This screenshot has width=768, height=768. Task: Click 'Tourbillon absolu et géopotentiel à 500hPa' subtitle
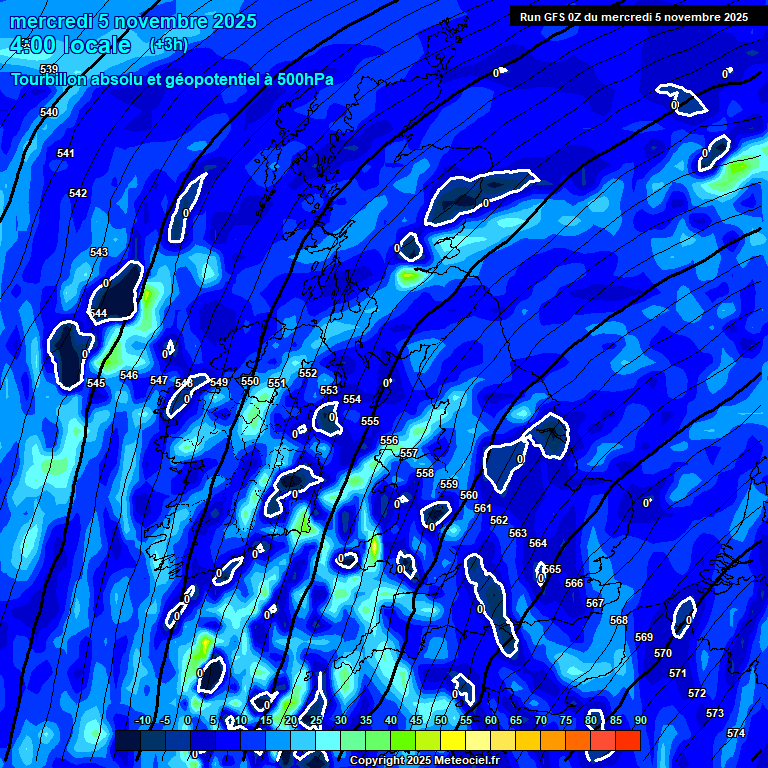tap(172, 79)
